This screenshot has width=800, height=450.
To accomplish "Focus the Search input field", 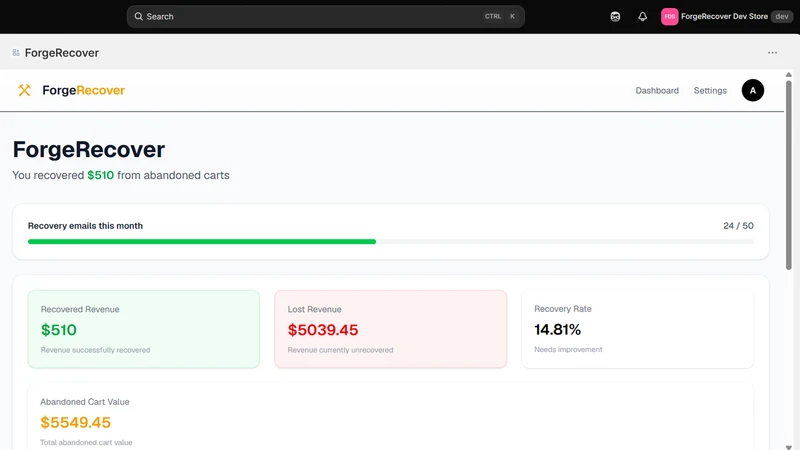I will [x=326, y=17].
